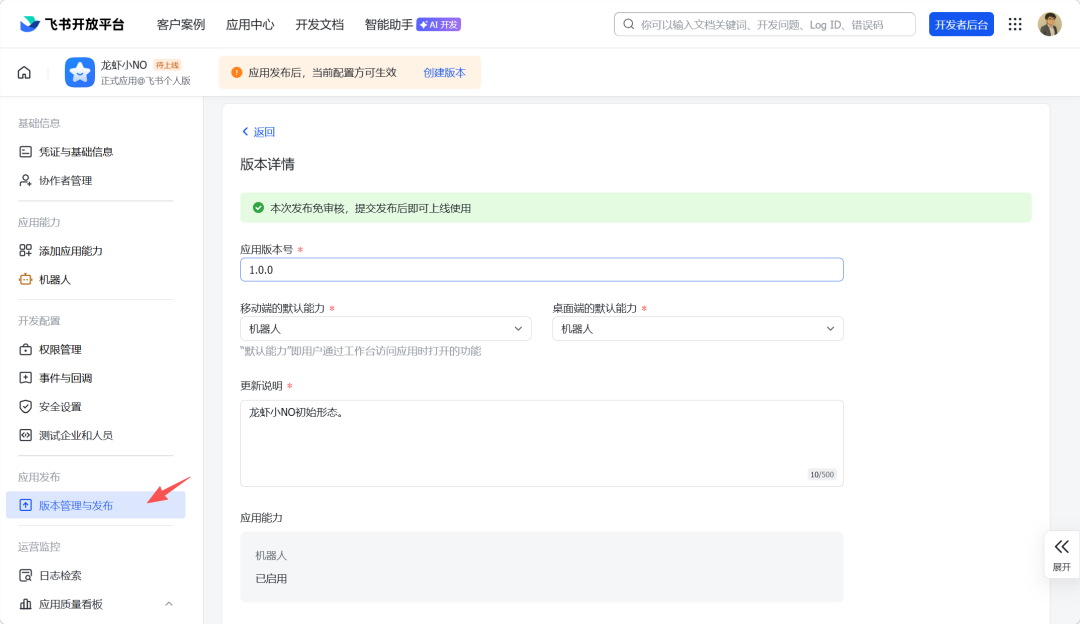Click the search magnifier icon
The image size is (1080, 624).
(x=629, y=24)
